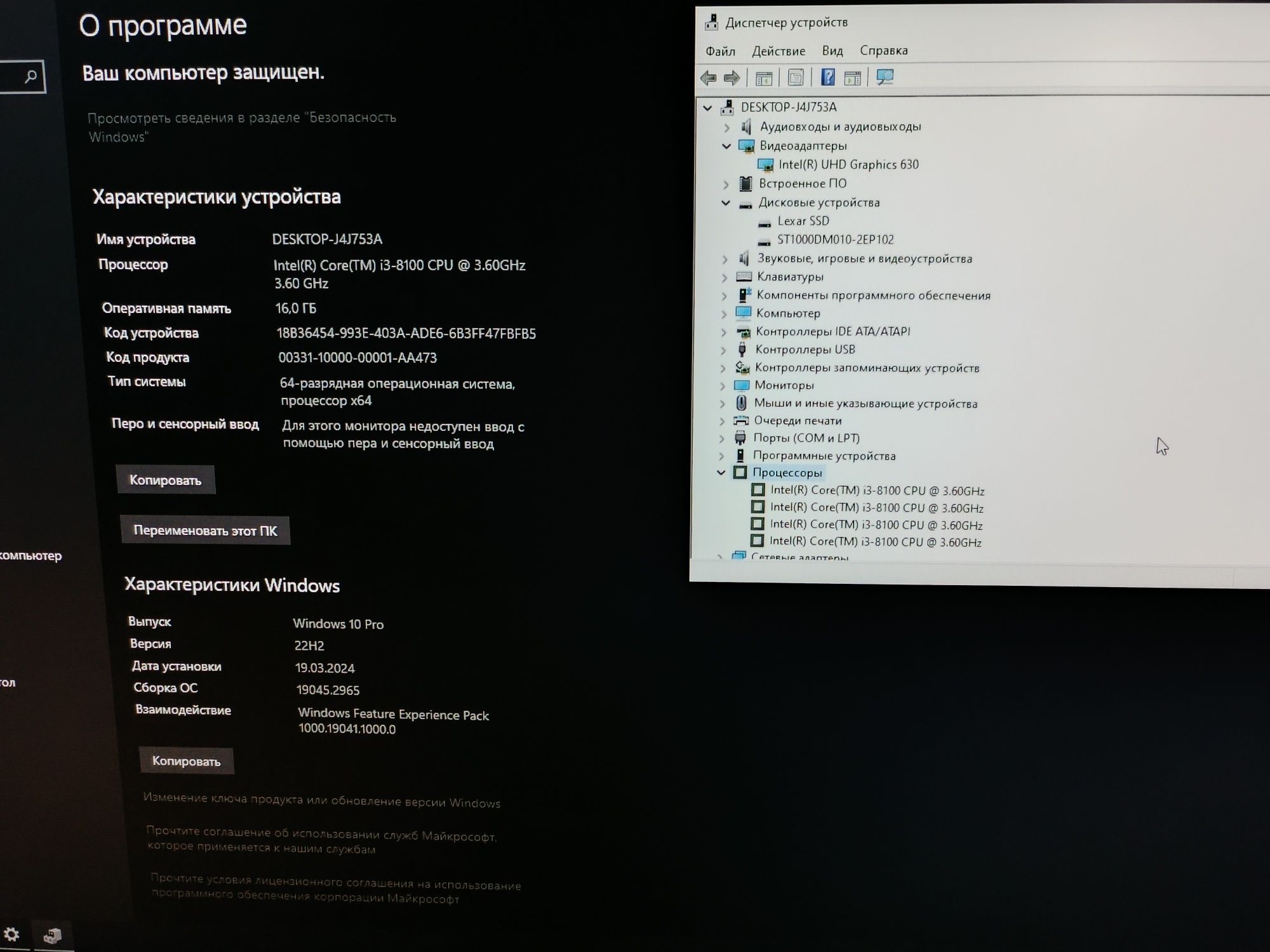Collapse the Дисковые устройства category

click(726, 203)
